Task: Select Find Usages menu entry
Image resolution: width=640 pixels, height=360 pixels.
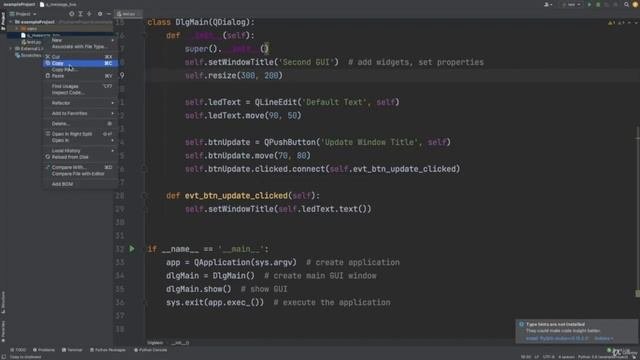Action: pyautogui.click(x=80, y=87)
